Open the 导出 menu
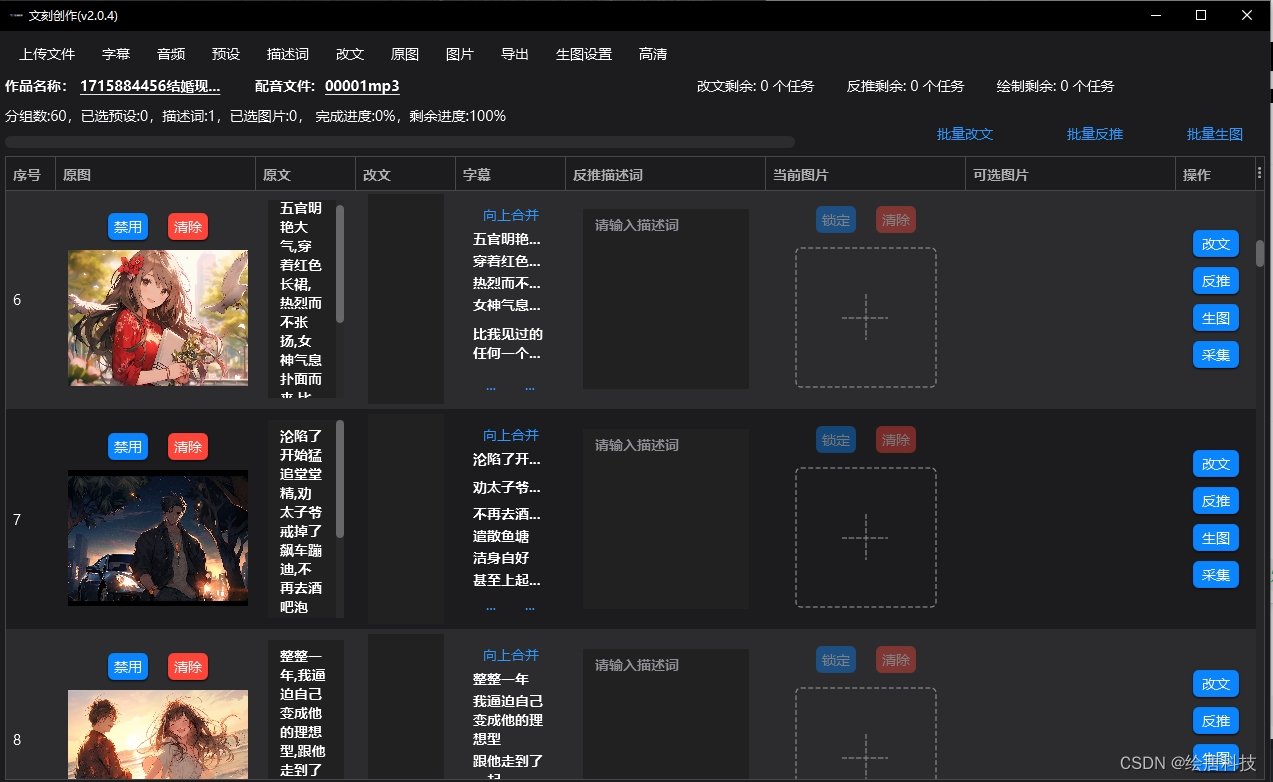Screen dimensions: 1273x782 pyautogui.click(x=515, y=54)
